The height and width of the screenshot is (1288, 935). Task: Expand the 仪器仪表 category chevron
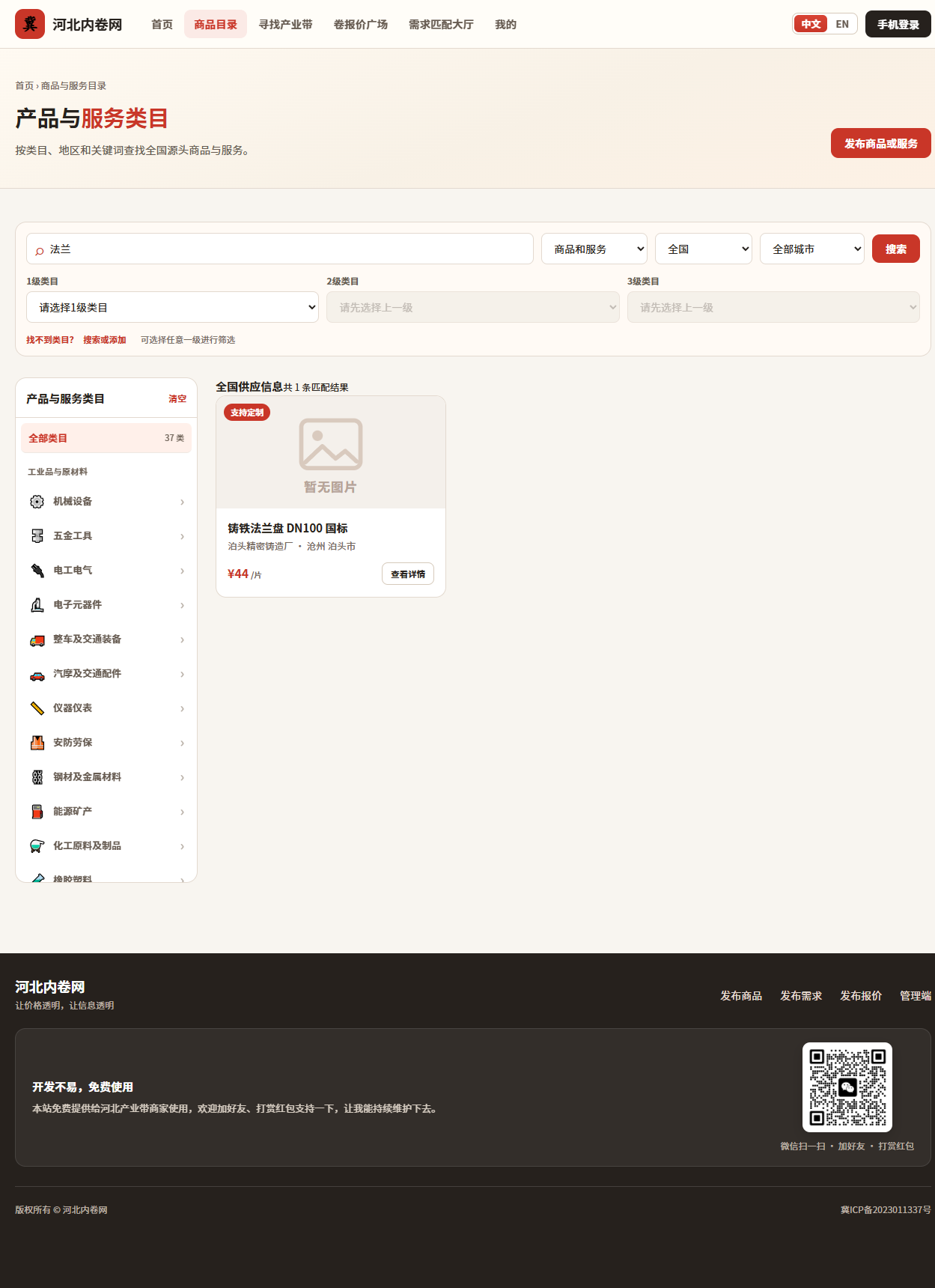point(182,708)
